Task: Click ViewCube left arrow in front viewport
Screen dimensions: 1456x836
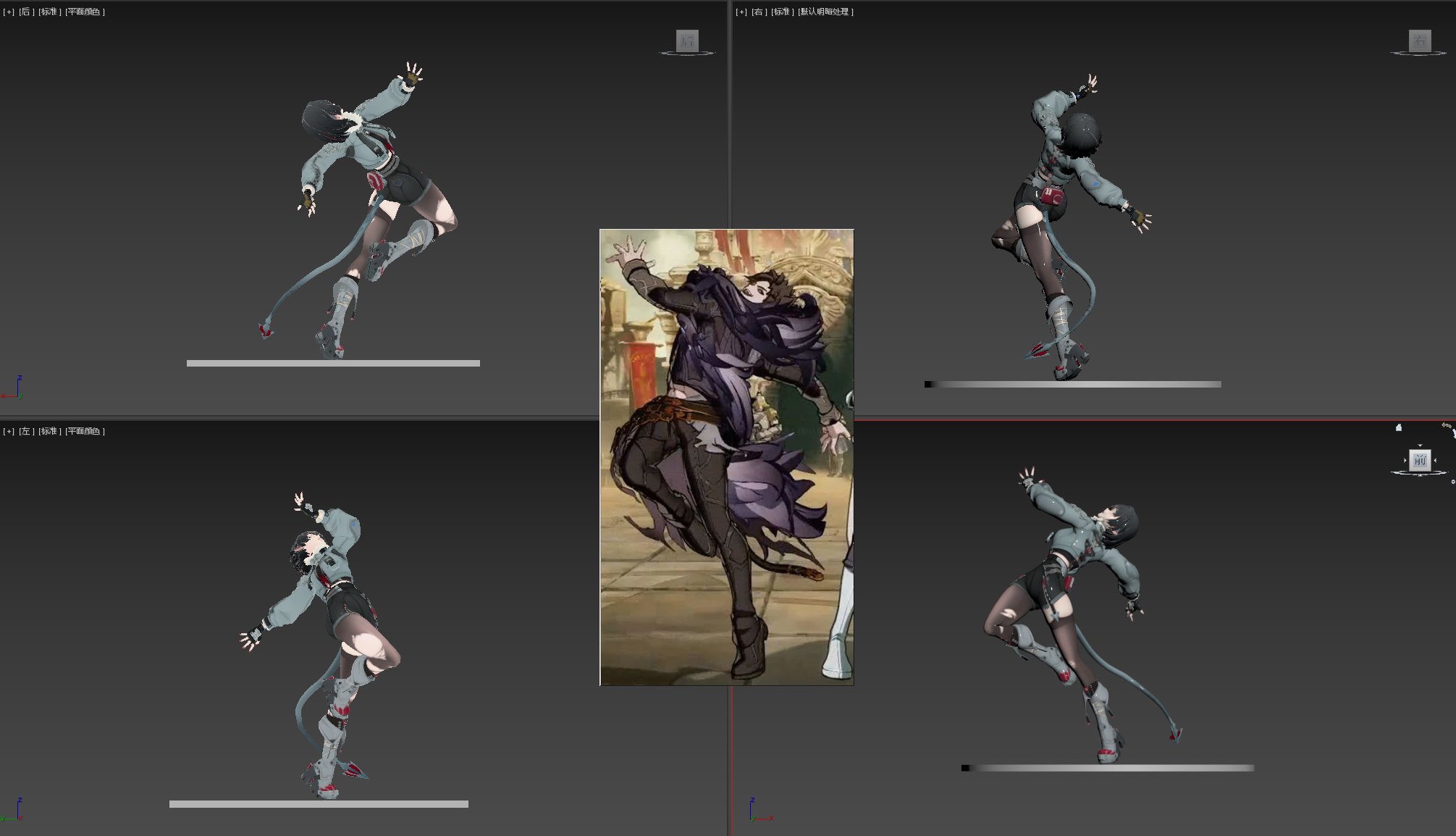Action: click(x=1405, y=460)
